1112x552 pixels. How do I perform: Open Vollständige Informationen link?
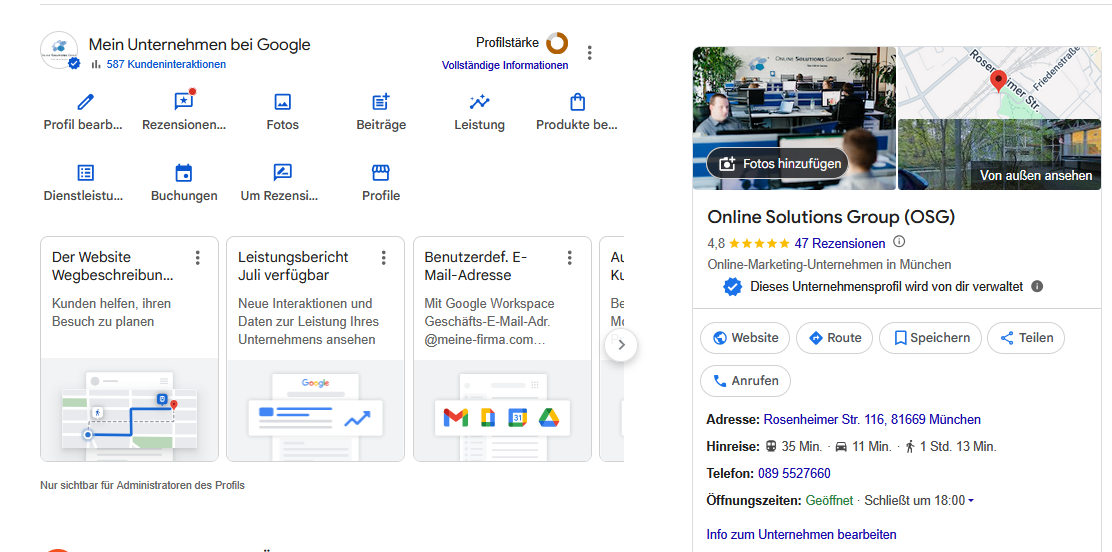click(x=505, y=65)
